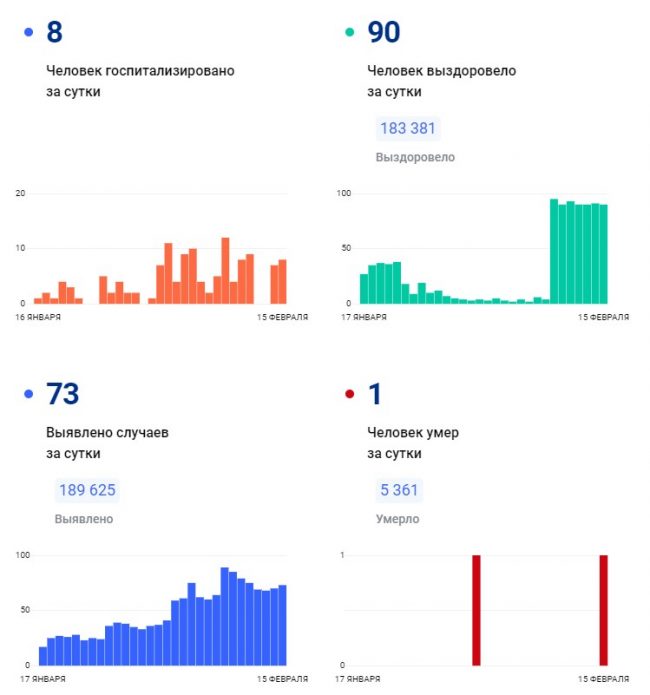The width and height of the screenshot is (650, 695).
Task: Click the first tall teal bar in recoveries chart
Action: 554,251
